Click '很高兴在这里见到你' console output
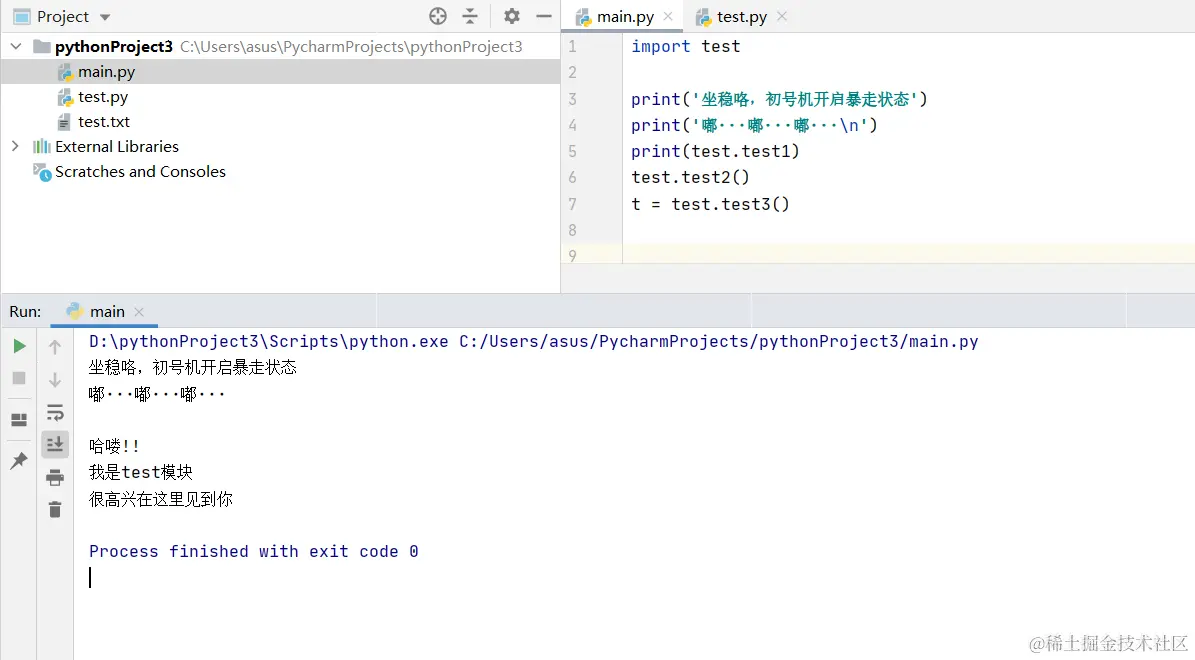 click(x=161, y=499)
